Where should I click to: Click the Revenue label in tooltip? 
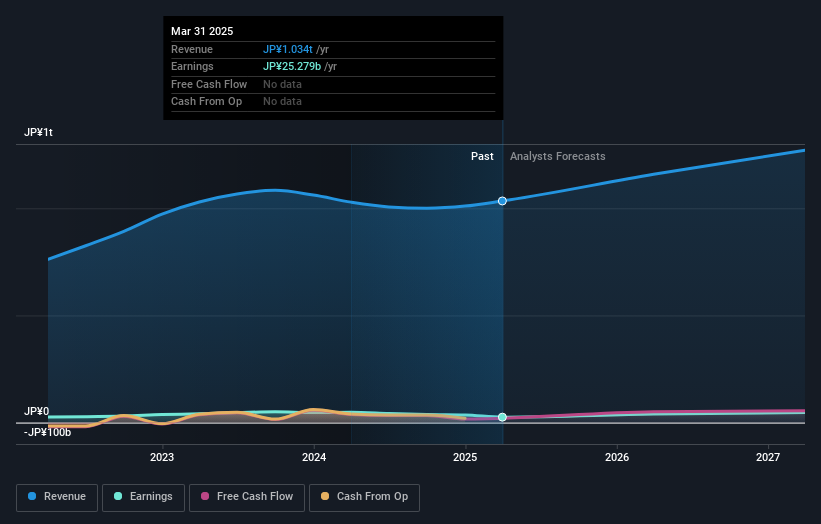pyautogui.click(x=192, y=49)
